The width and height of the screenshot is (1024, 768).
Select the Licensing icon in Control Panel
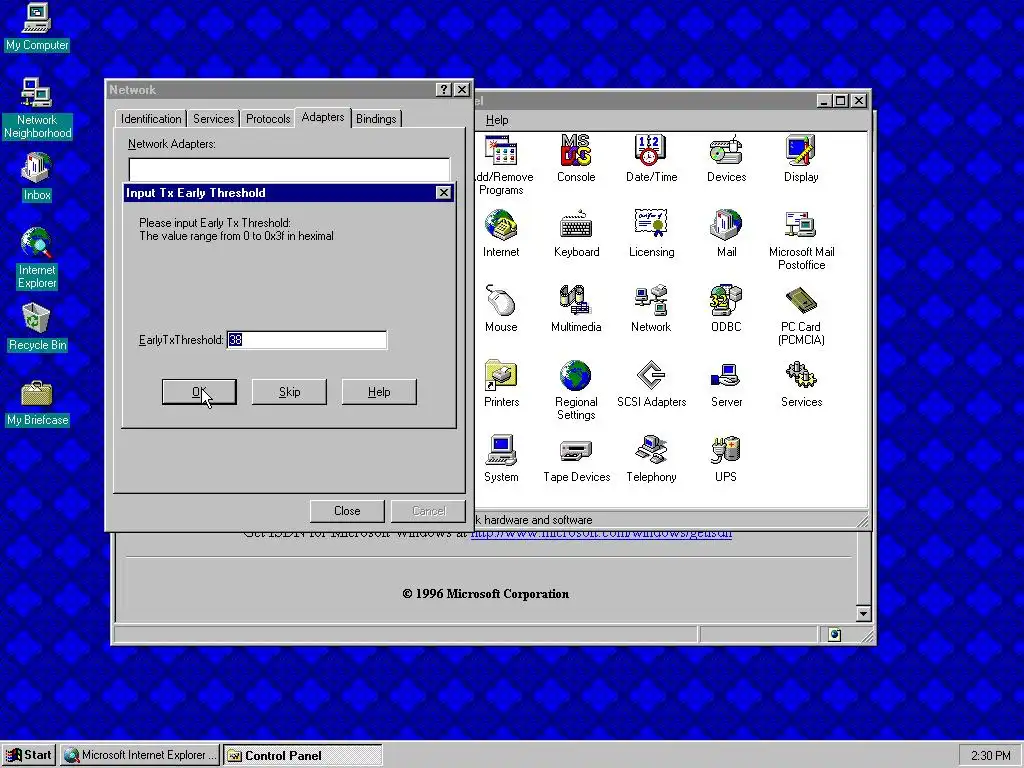(x=651, y=233)
